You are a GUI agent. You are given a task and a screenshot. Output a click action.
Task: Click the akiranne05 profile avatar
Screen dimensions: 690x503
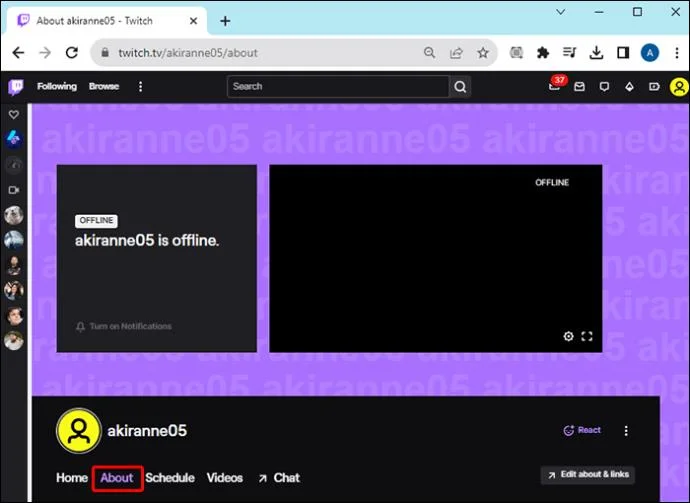pos(79,431)
